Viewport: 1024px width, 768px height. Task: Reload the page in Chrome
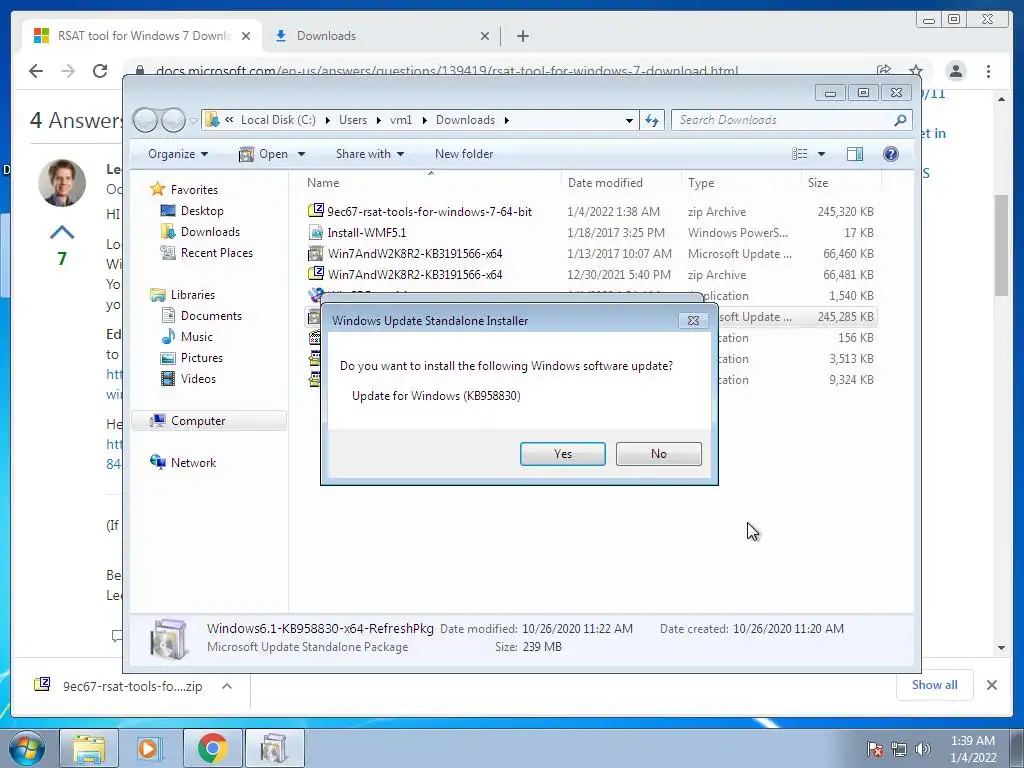coord(99,71)
